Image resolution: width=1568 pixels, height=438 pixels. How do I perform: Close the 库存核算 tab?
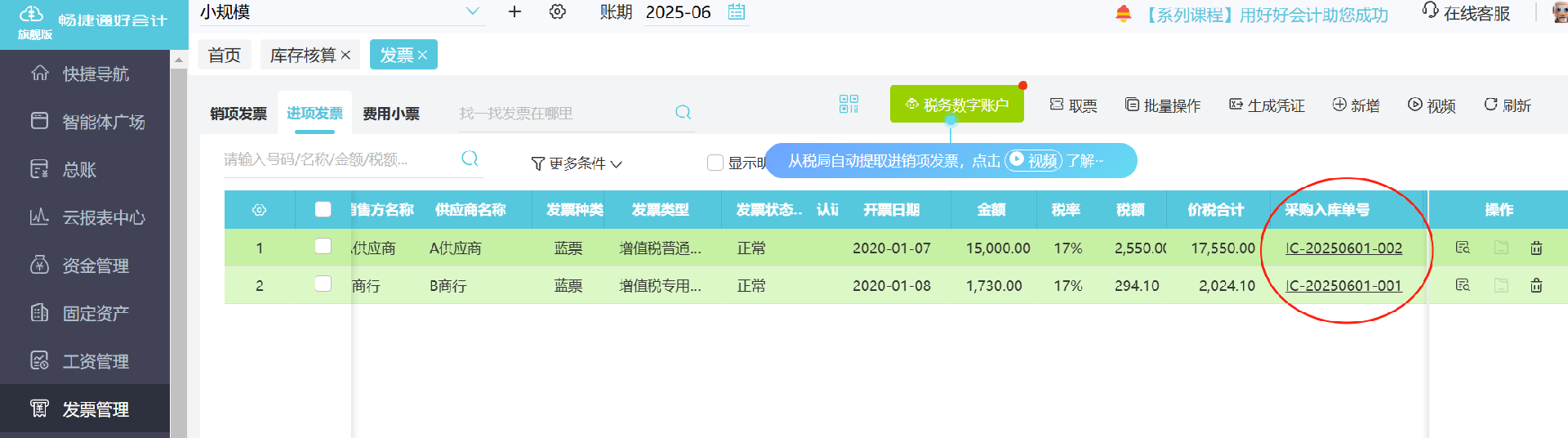pyautogui.click(x=345, y=55)
